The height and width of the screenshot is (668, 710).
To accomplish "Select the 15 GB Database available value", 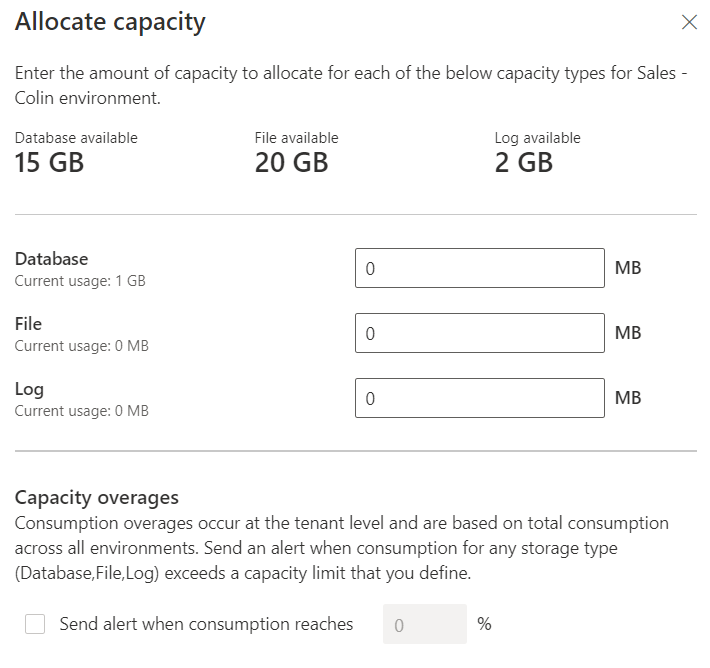I will pyautogui.click(x=49, y=163).
